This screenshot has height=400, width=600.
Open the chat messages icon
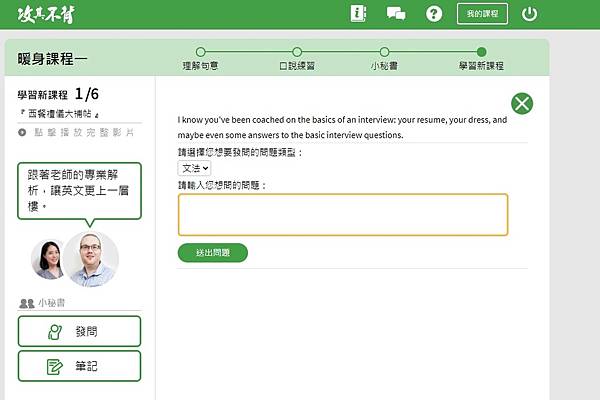click(x=396, y=14)
